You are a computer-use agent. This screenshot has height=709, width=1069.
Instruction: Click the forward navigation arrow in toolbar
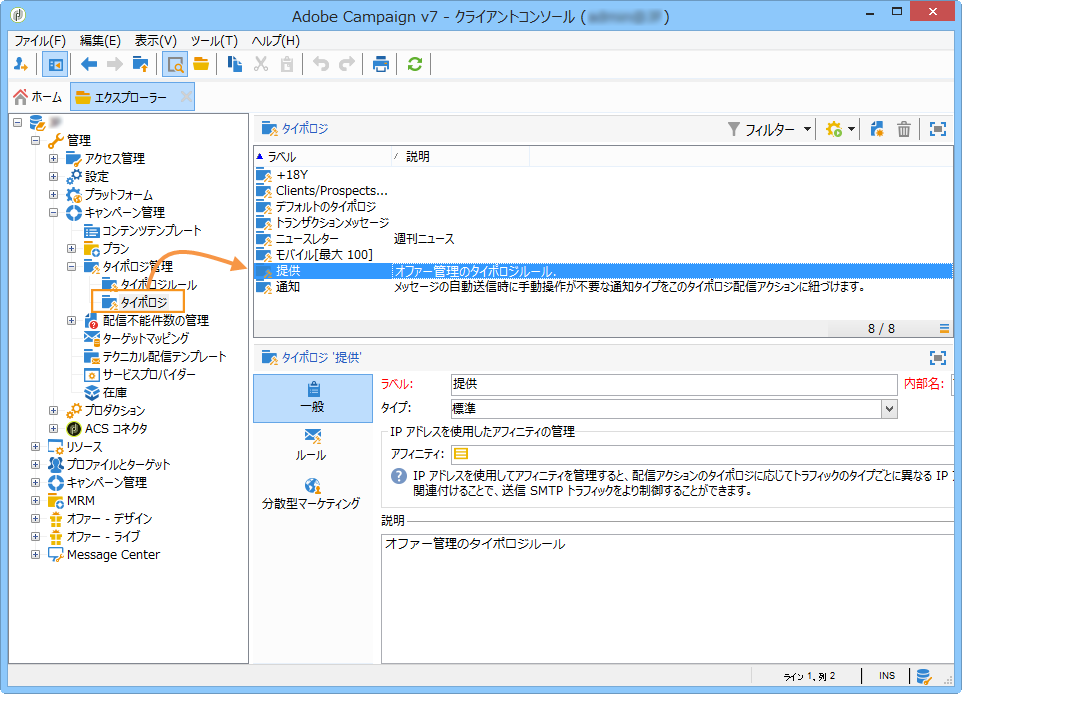click(115, 65)
